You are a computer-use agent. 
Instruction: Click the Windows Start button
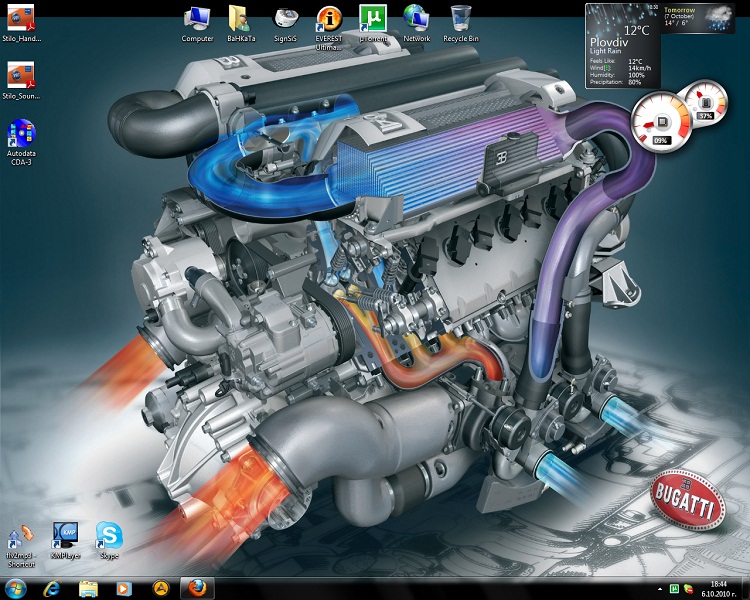tap(17, 588)
